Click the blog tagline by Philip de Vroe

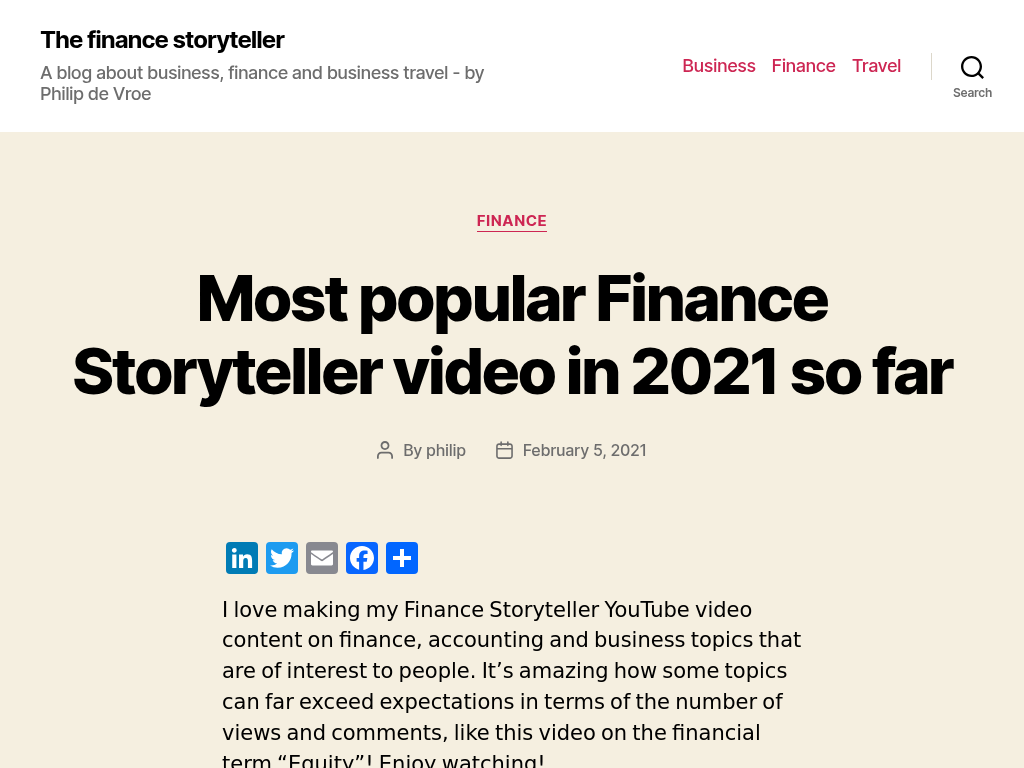pos(262,83)
